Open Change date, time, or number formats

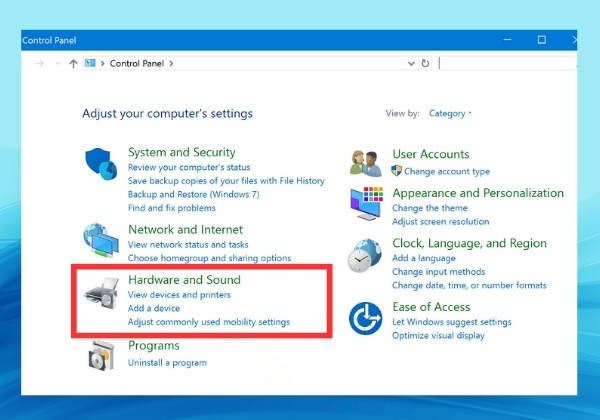(469, 285)
